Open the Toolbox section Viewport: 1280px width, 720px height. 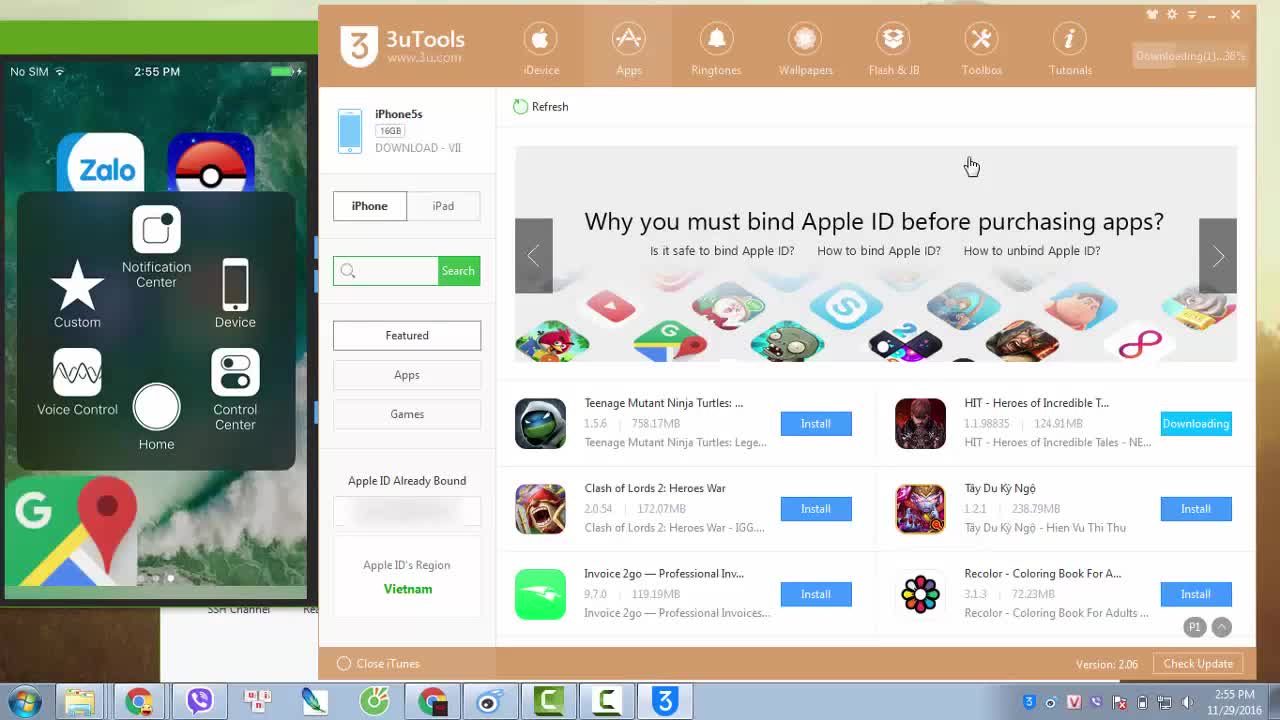tap(981, 48)
